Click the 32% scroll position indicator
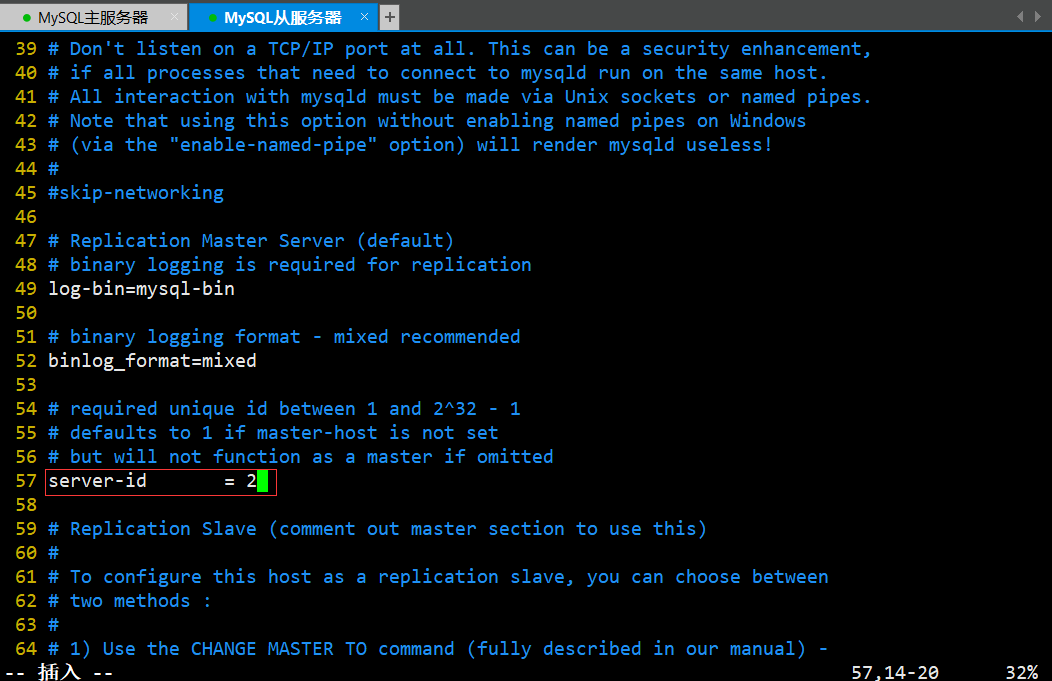Viewport: 1052px width, 681px height. 1021,673
